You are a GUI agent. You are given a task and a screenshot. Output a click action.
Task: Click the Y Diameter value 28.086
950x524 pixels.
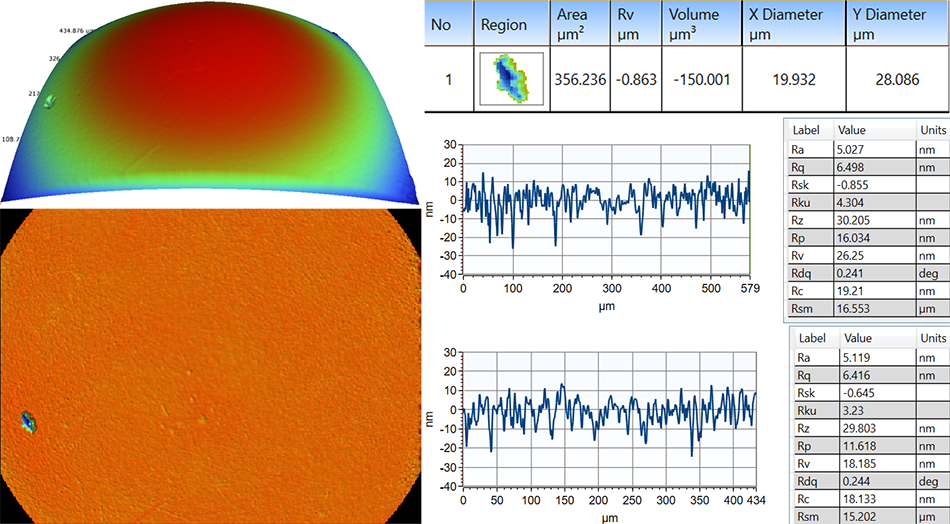click(896, 79)
